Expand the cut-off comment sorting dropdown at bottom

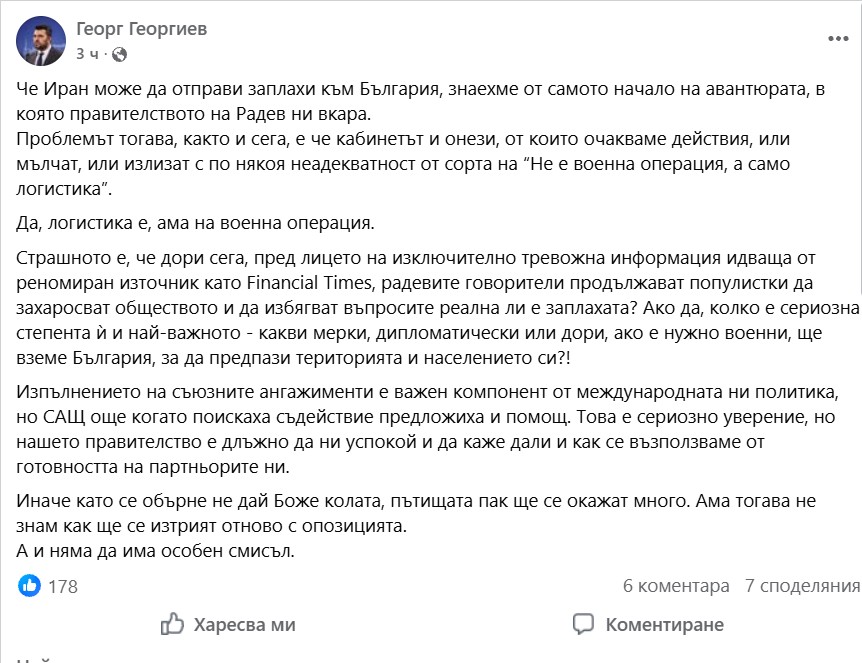(34, 660)
